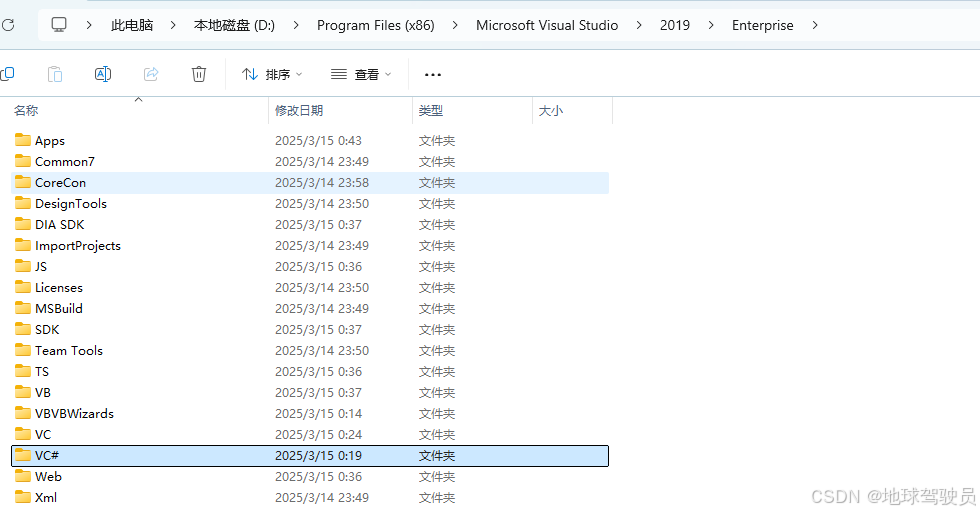980x514 pixels.
Task: Open the 排序 sort dropdown
Action: tap(272, 74)
